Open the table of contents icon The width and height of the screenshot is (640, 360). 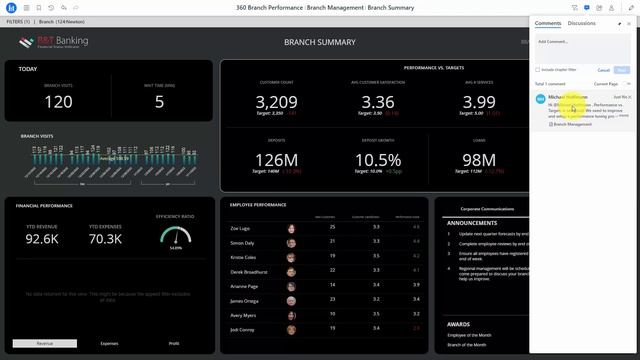coord(27,8)
